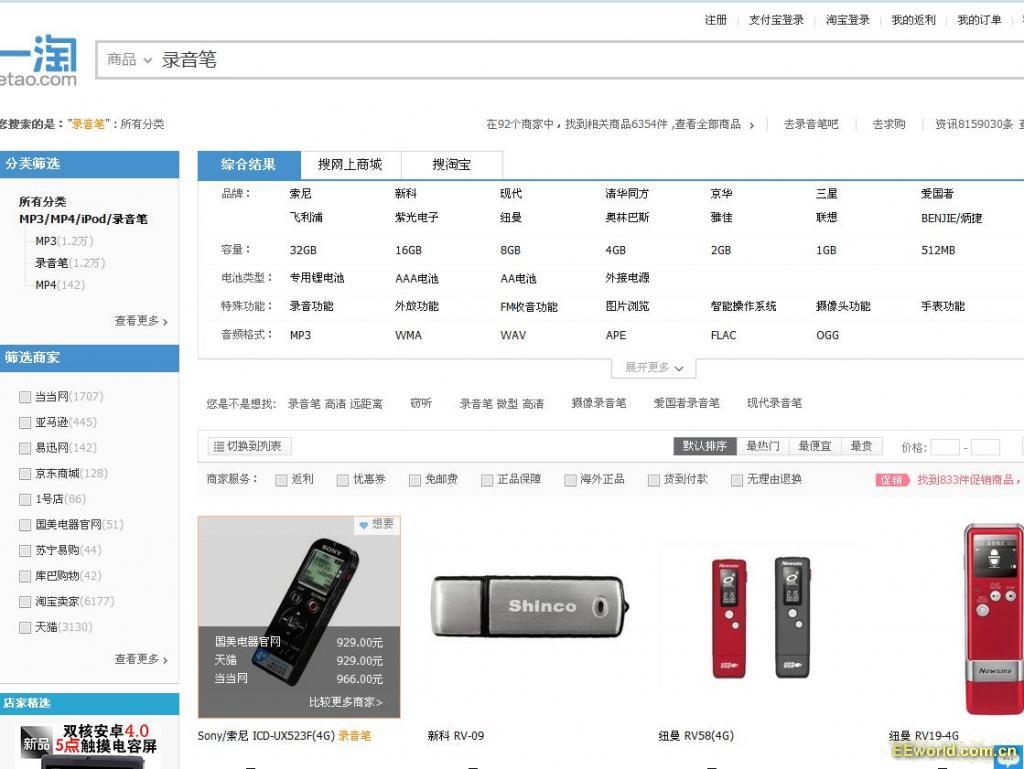Sort by 最便宜
The image size is (1024, 769).
tap(815, 447)
